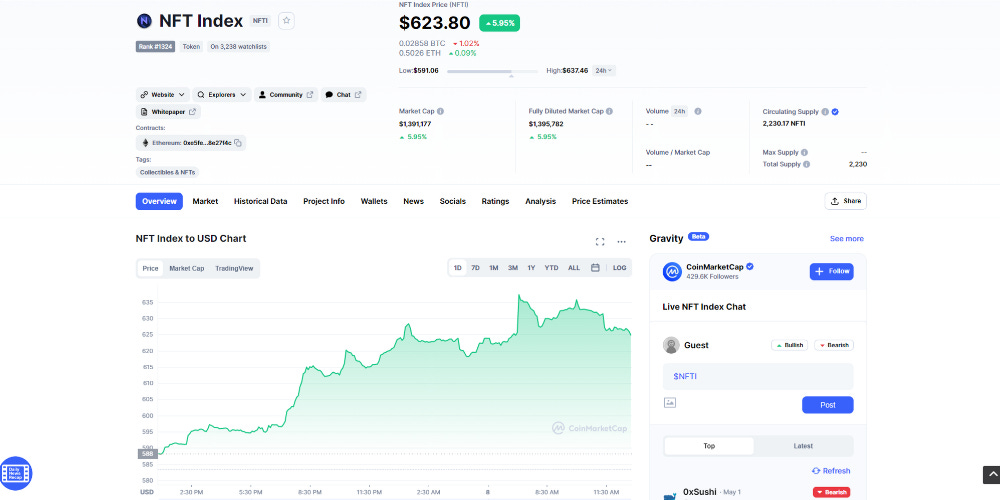Switch chart to Price view
This screenshot has width=1000, height=500.
[151, 268]
